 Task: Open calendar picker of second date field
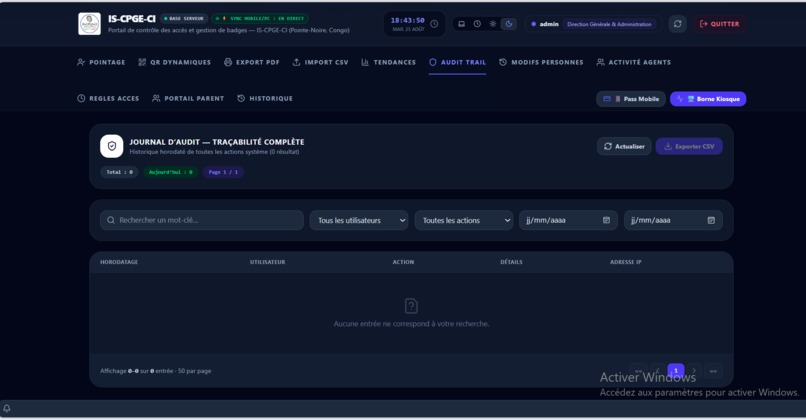(711, 220)
